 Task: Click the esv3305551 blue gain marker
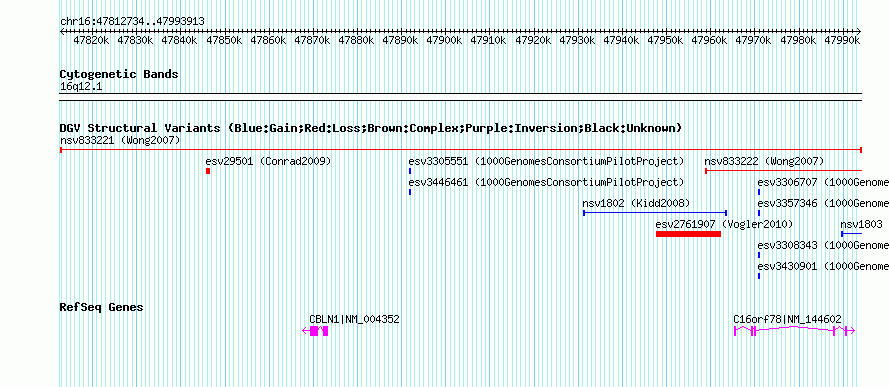pos(410,171)
